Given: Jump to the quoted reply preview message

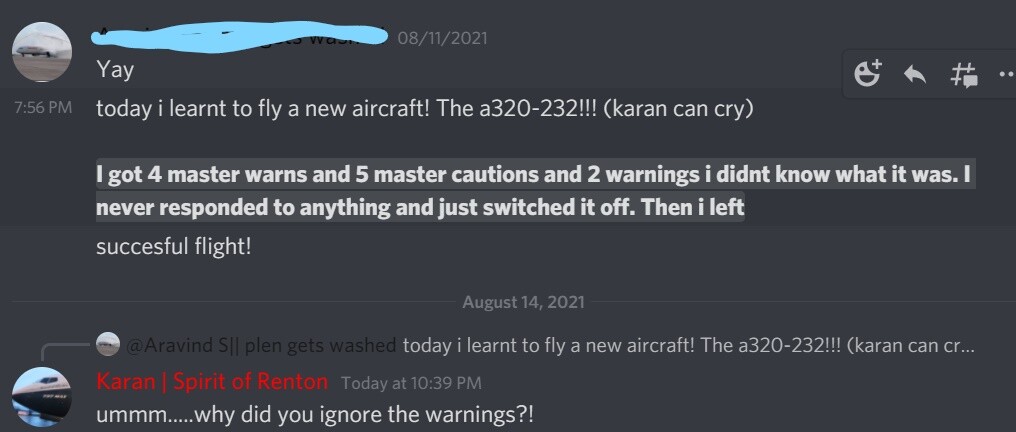Looking at the screenshot, I should click(x=688, y=345).
